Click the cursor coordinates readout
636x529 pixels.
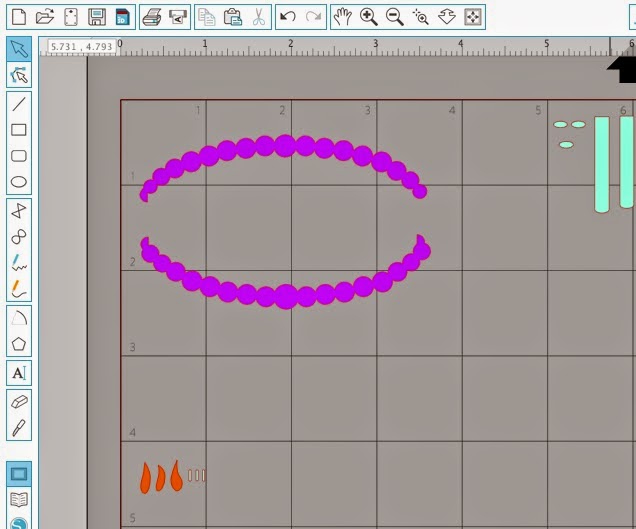tap(82, 47)
